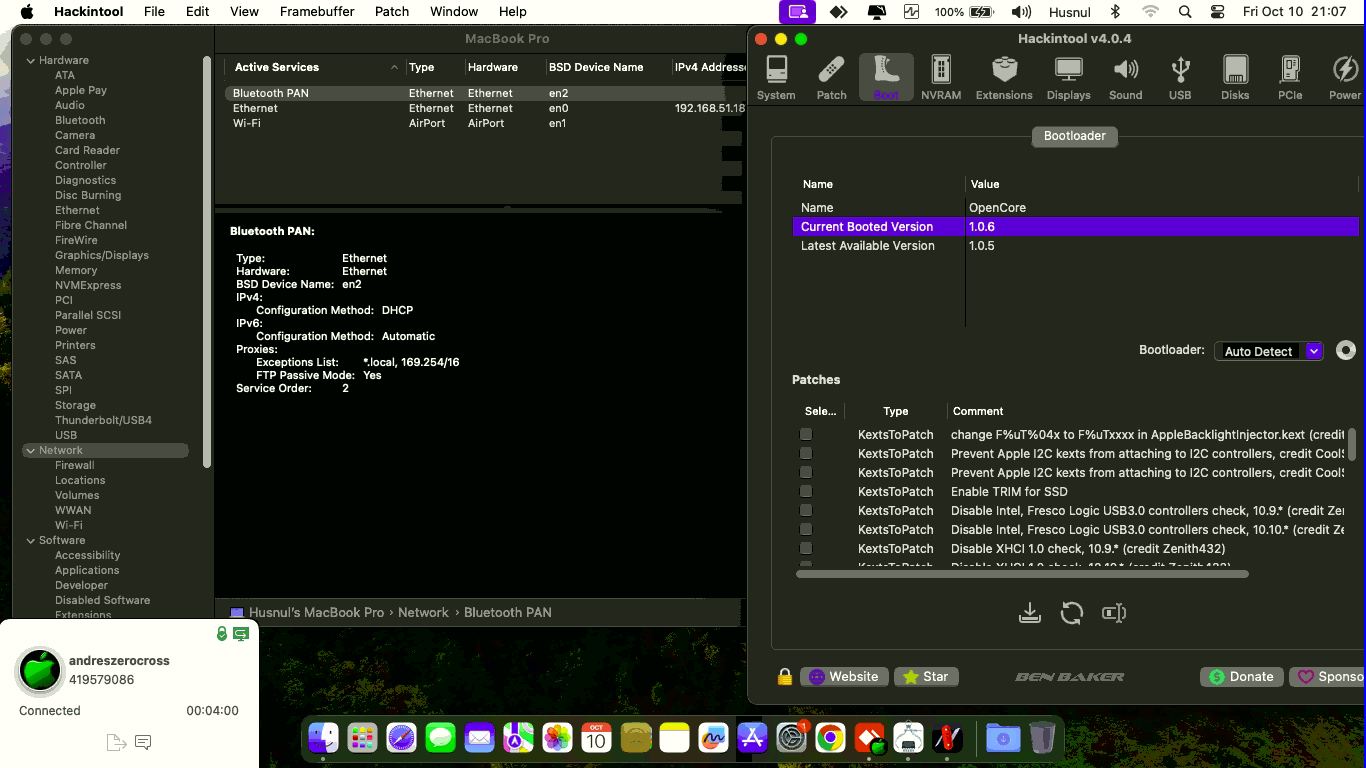Click the rename icon below the Patches list
Image resolution: width=1366 pixels, height=768 pixels.
(1114, 613)
